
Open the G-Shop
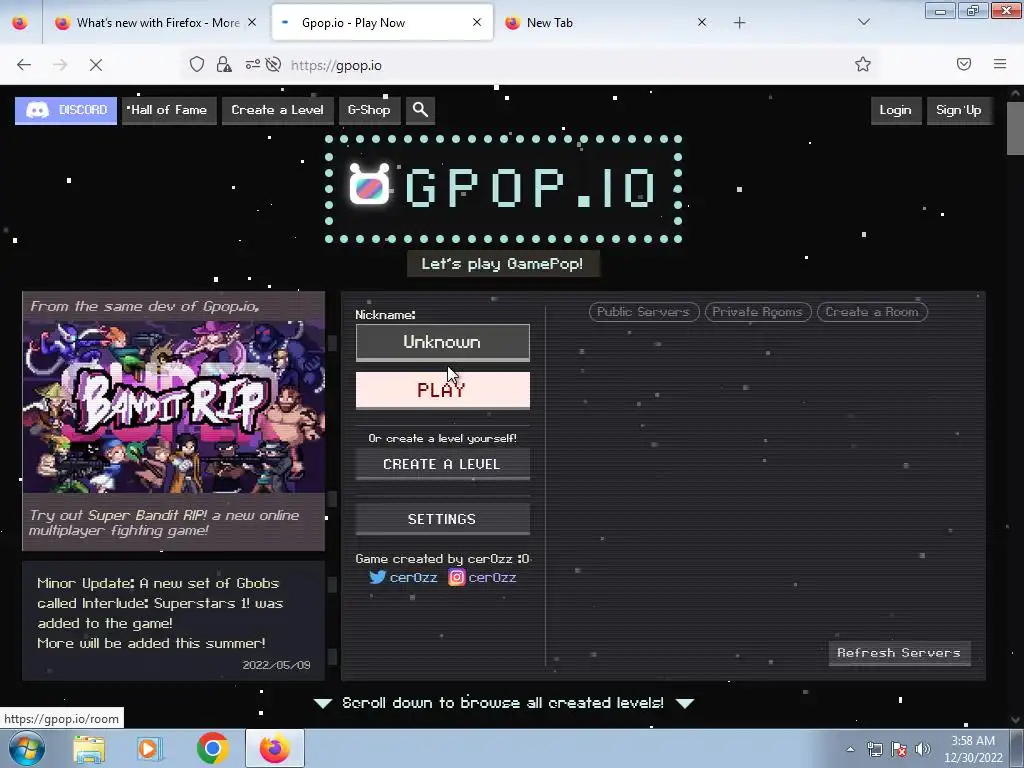pyautogui.click(x=369, y=110)
